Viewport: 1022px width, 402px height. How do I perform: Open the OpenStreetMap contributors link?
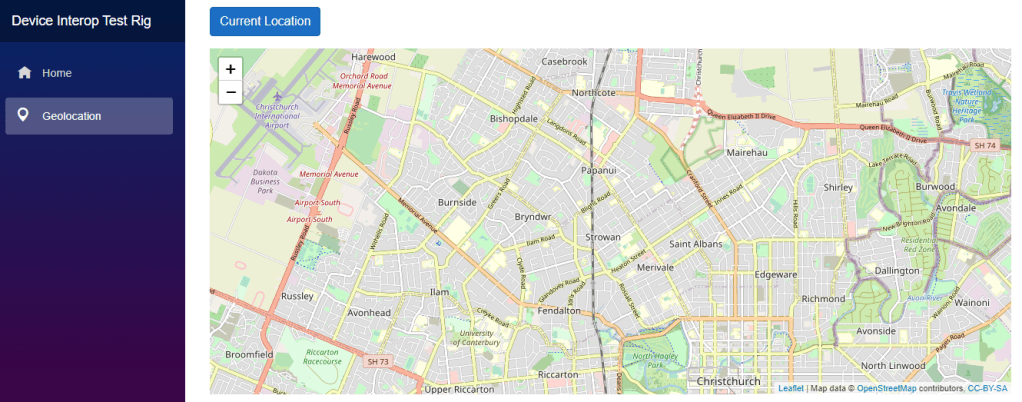[886, 388]
